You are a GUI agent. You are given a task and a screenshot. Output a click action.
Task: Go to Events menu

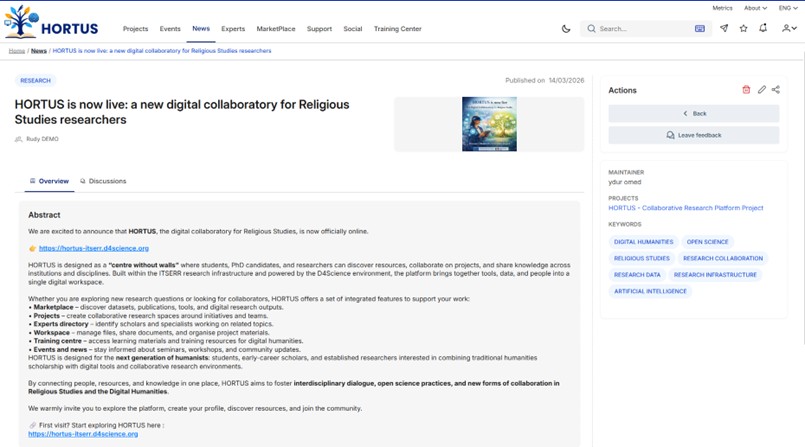coord(170,29)
